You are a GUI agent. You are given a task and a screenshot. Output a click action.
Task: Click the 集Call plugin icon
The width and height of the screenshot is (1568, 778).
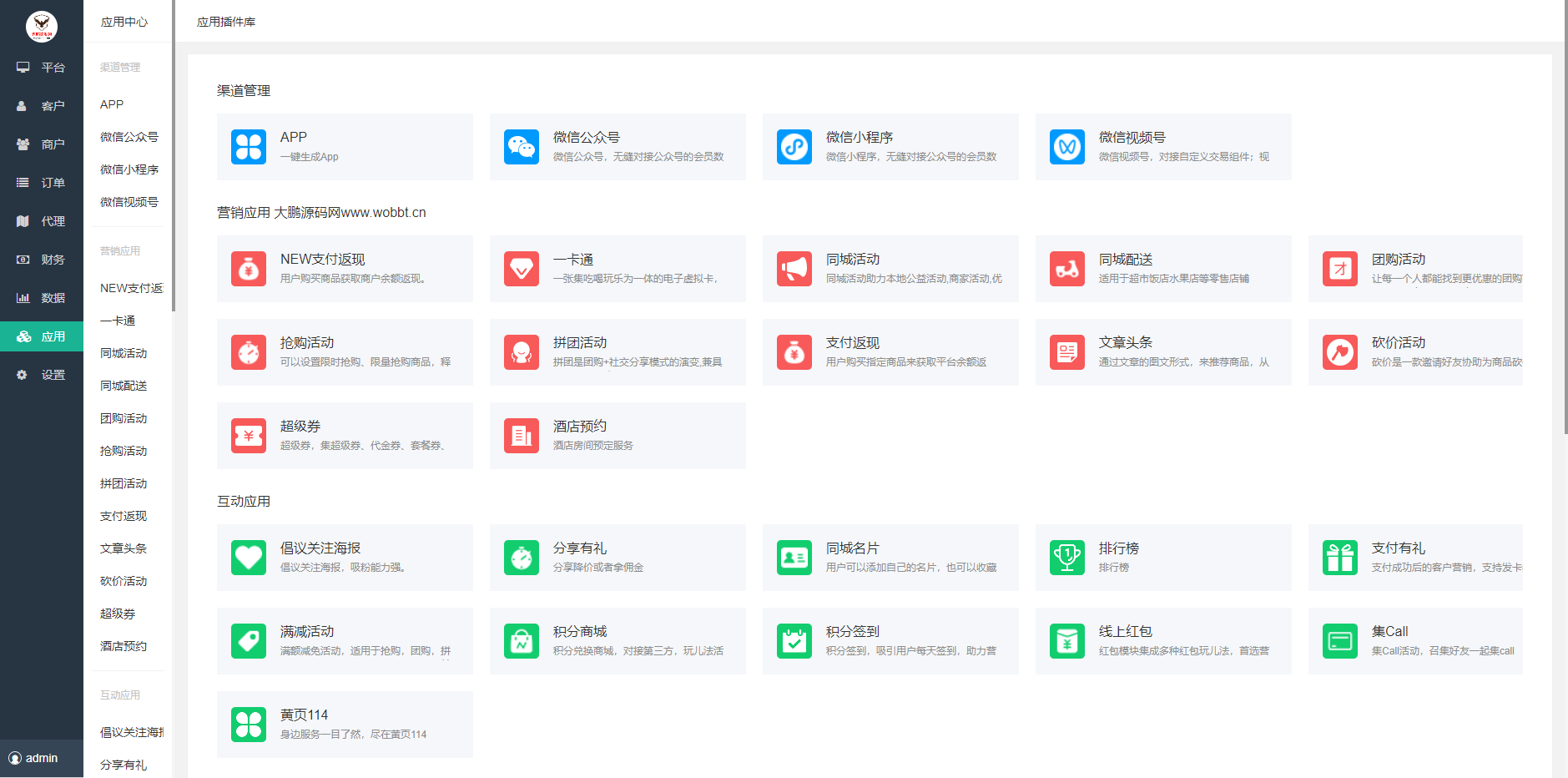1339,641
